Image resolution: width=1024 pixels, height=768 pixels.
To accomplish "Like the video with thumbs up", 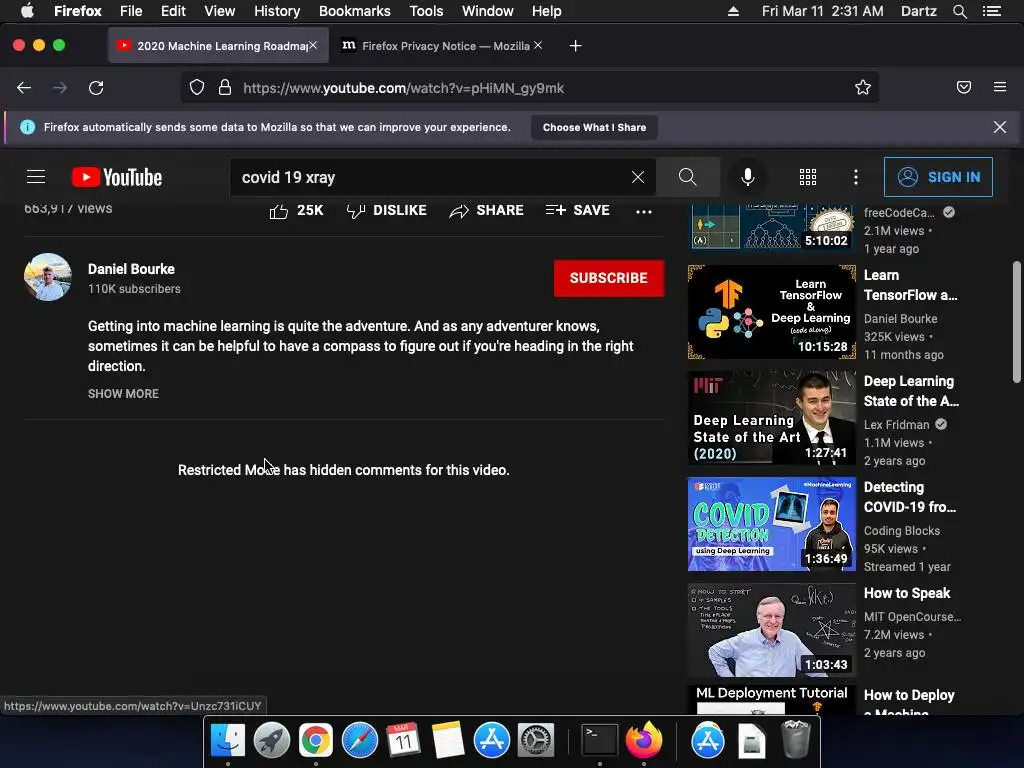I will point(296,210).
